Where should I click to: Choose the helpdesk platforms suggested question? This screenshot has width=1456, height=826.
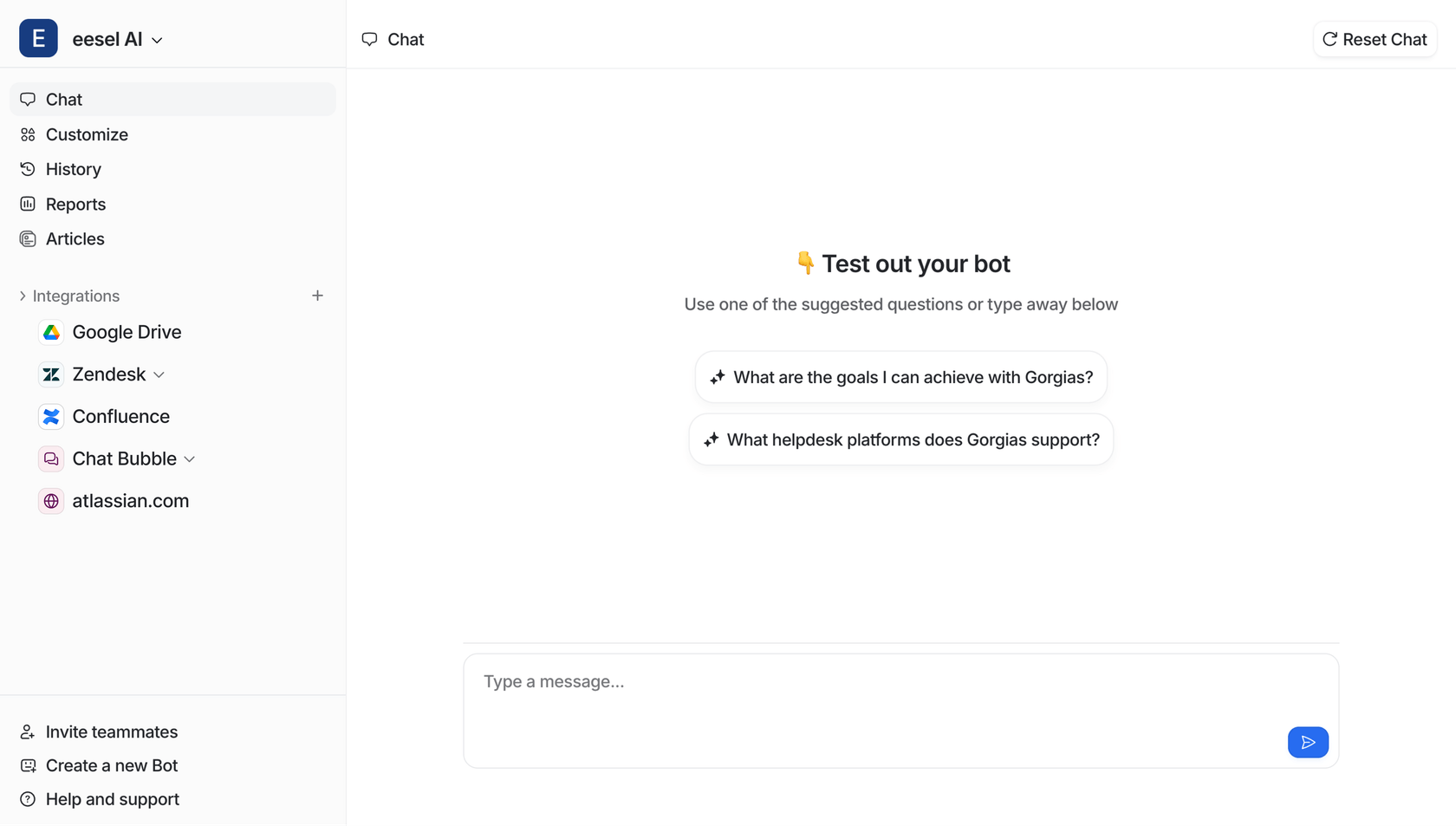(900, 439)
